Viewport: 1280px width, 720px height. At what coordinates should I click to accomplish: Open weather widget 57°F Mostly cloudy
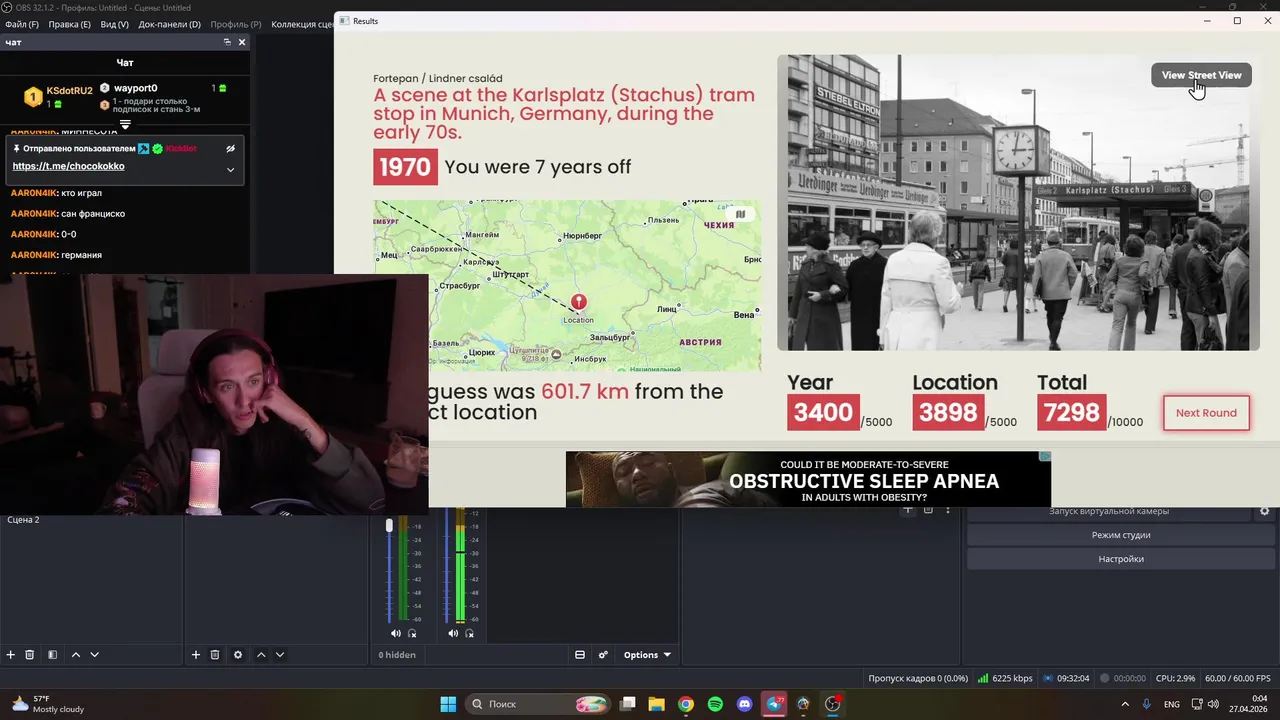click(48, 704)
